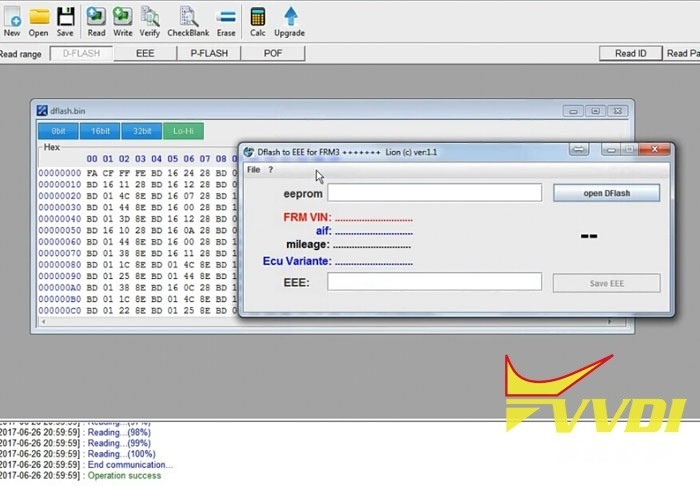The image size is (700, 486).
Task: Select the POF read range
Action: 273,54
